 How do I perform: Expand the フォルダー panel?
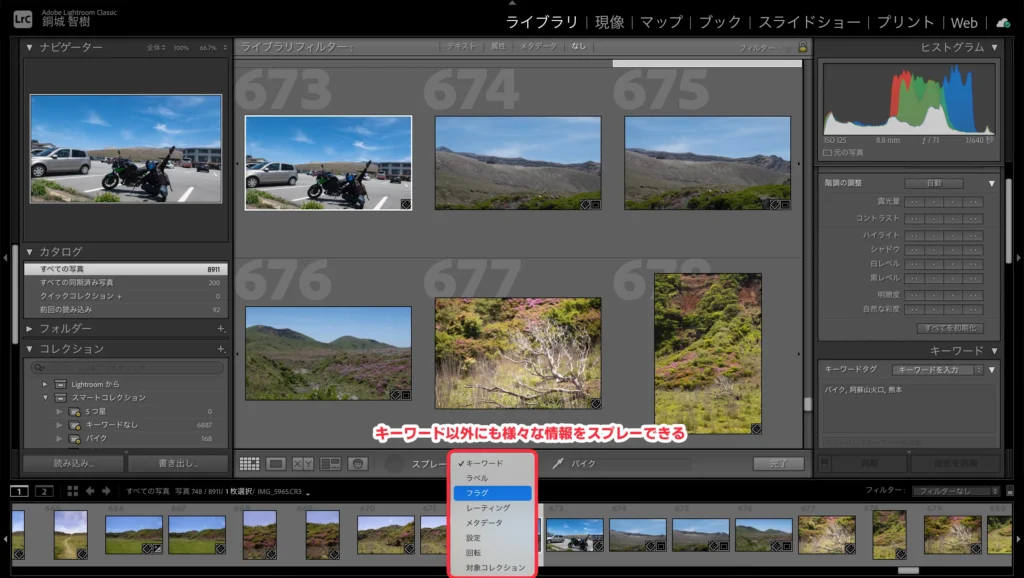coord(30,329)
